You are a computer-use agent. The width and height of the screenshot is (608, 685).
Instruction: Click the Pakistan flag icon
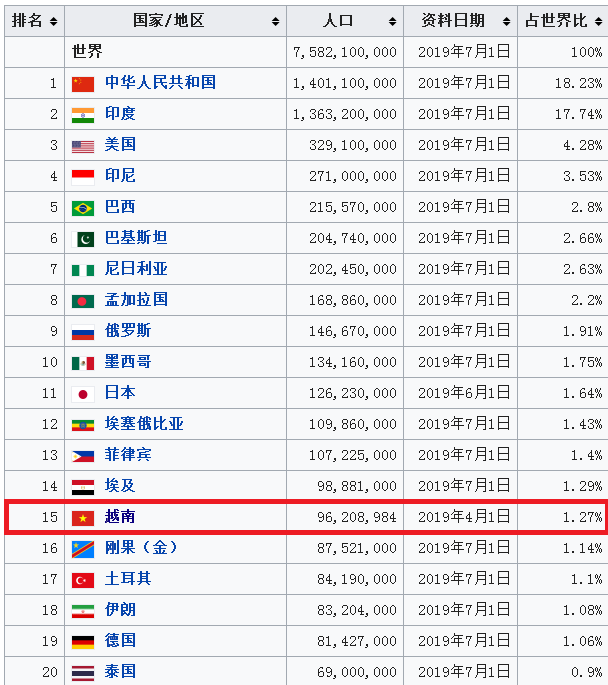coord(83,239)
